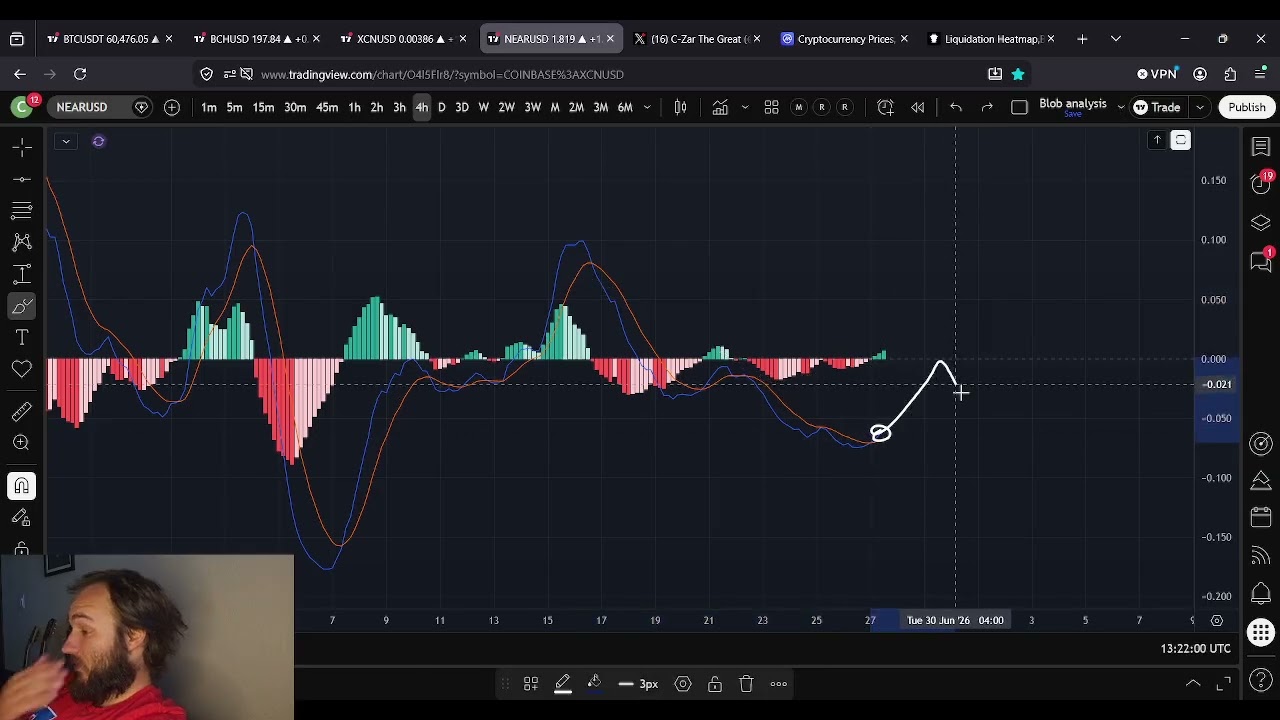
Task: Select the brush drawing tool
Action: pos(22,306)
